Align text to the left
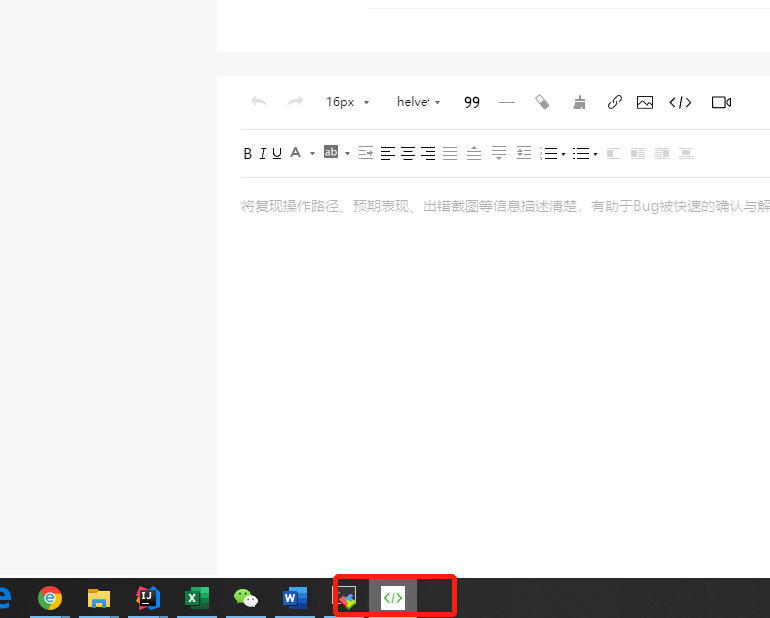Screen dimensions: 770x618 (x=387, y=153)
